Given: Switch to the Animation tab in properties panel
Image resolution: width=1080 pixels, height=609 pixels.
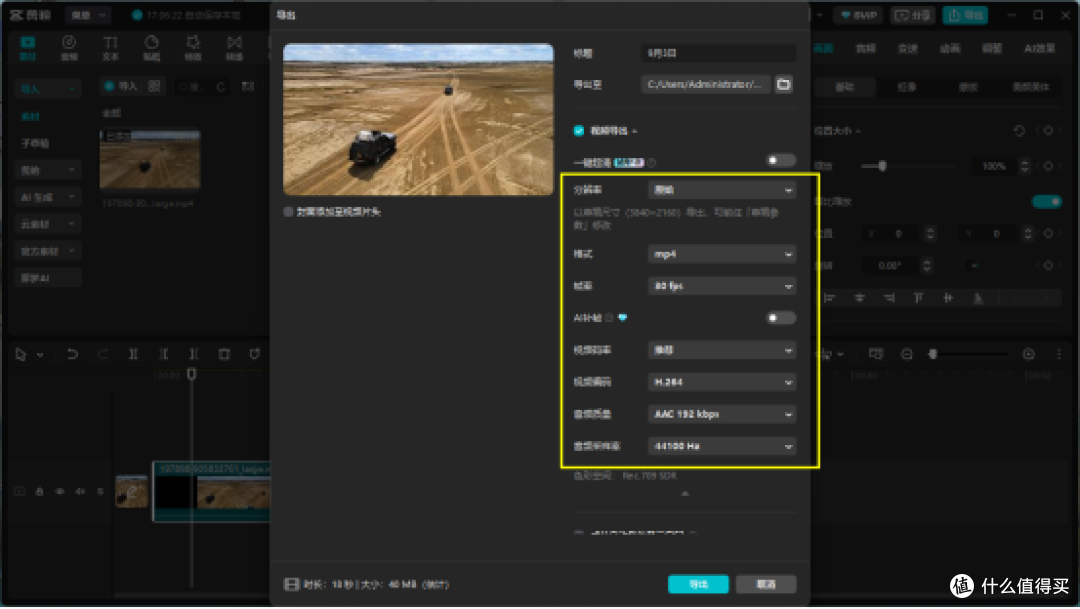Looking at the screenshot, I should coord(950,48).
